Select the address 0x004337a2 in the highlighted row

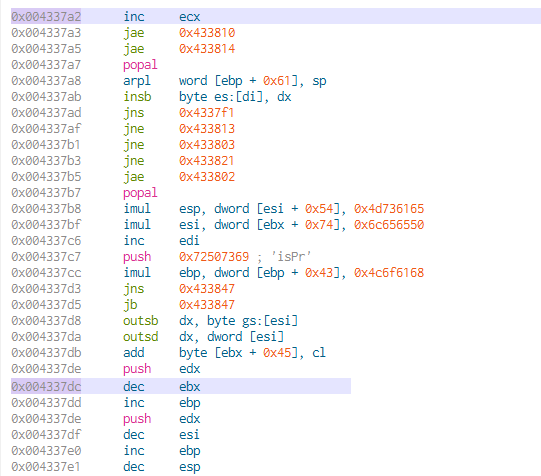46,17
